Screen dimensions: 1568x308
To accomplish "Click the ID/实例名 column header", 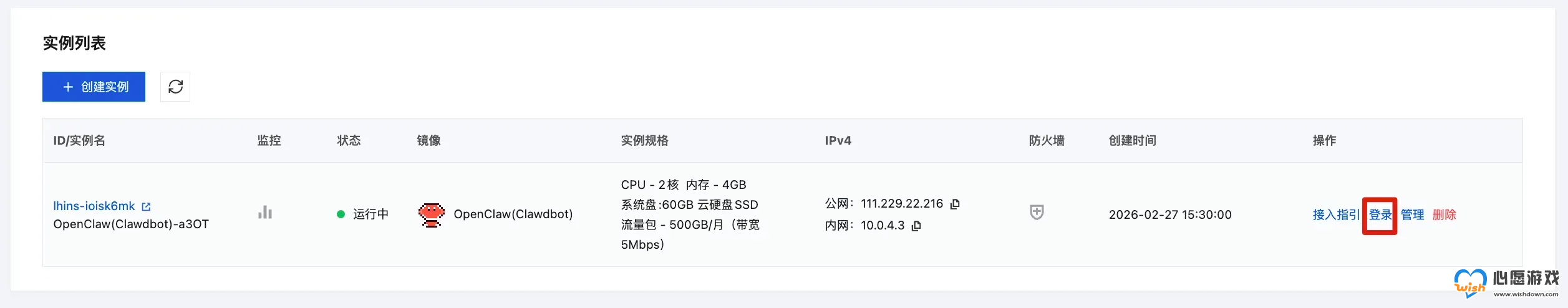I will 79,140.
